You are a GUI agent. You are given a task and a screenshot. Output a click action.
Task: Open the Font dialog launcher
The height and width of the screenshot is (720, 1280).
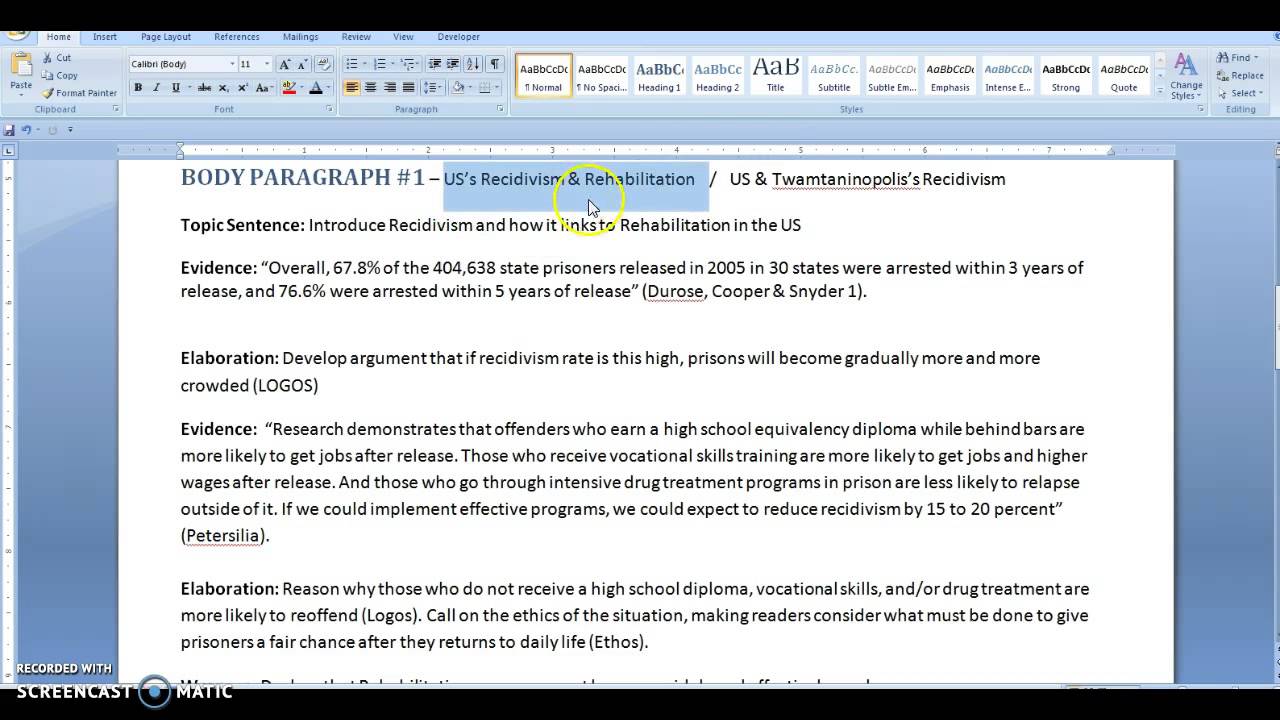[329, 109]
